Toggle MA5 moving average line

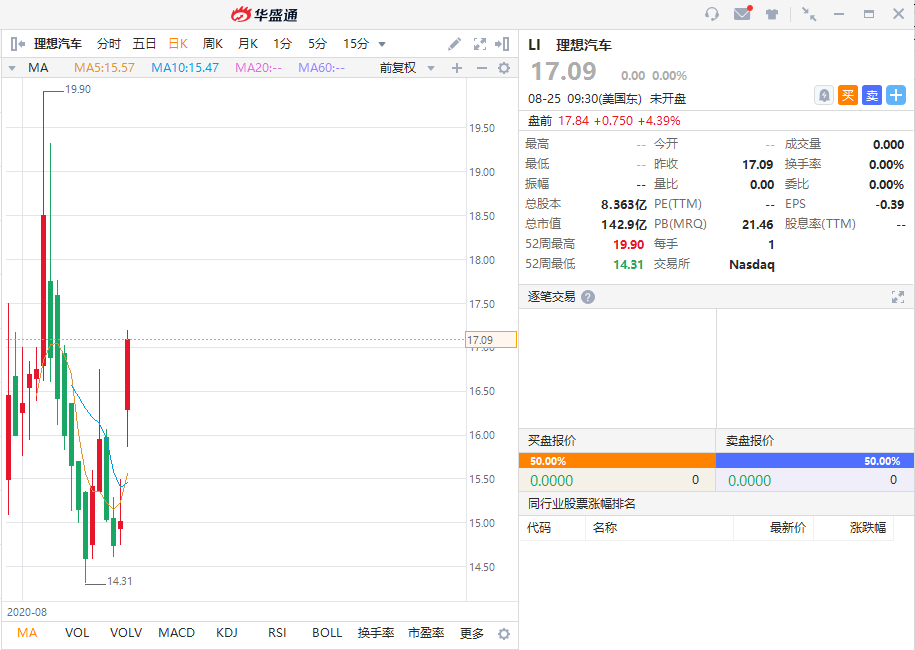tap(104, 68)
